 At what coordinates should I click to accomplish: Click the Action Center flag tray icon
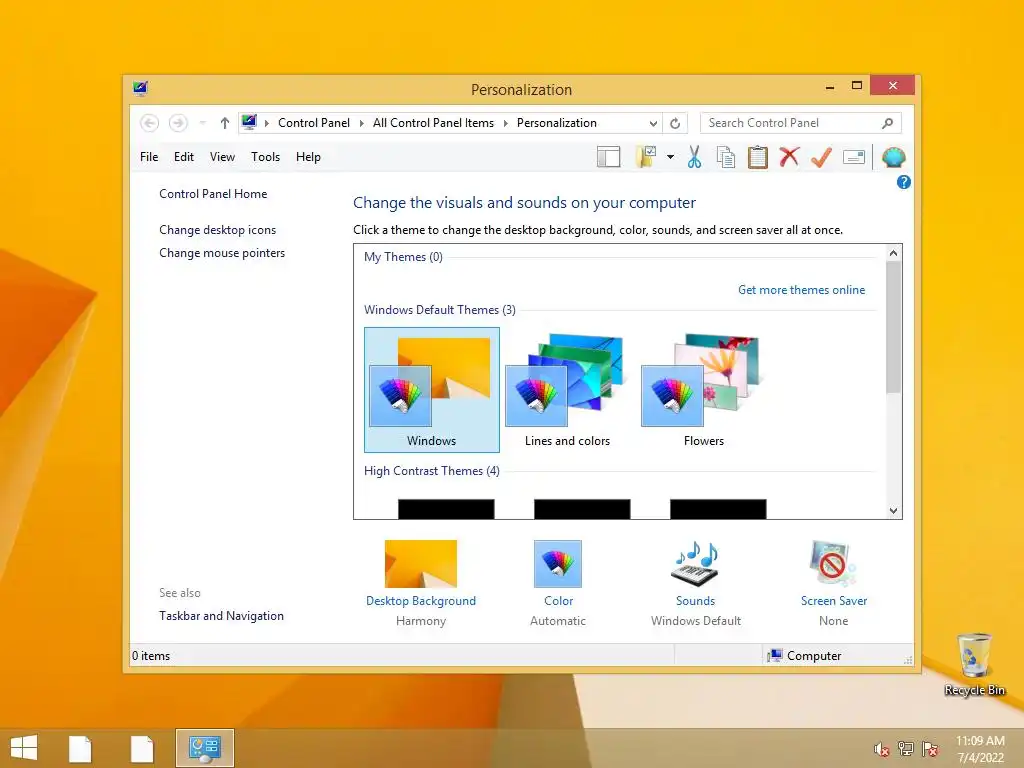pyautogui.click(x=930, y=749)
